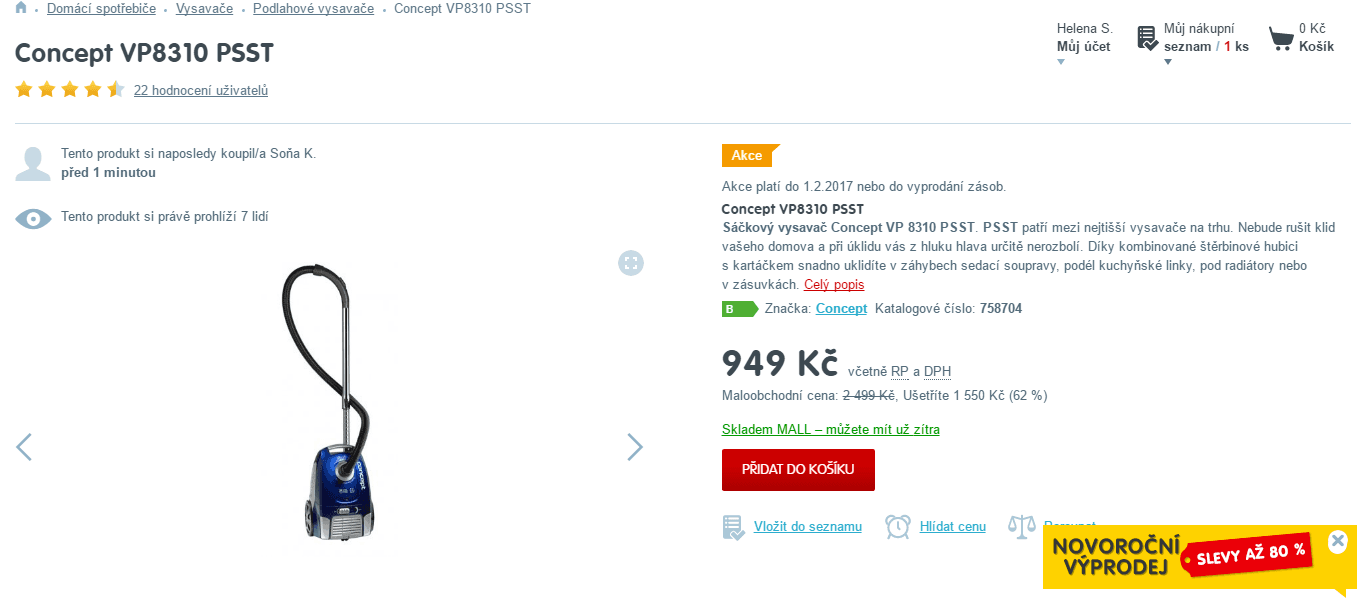Show the next product image
Viewport: 1366px width, 599px height.
(634, 447)
